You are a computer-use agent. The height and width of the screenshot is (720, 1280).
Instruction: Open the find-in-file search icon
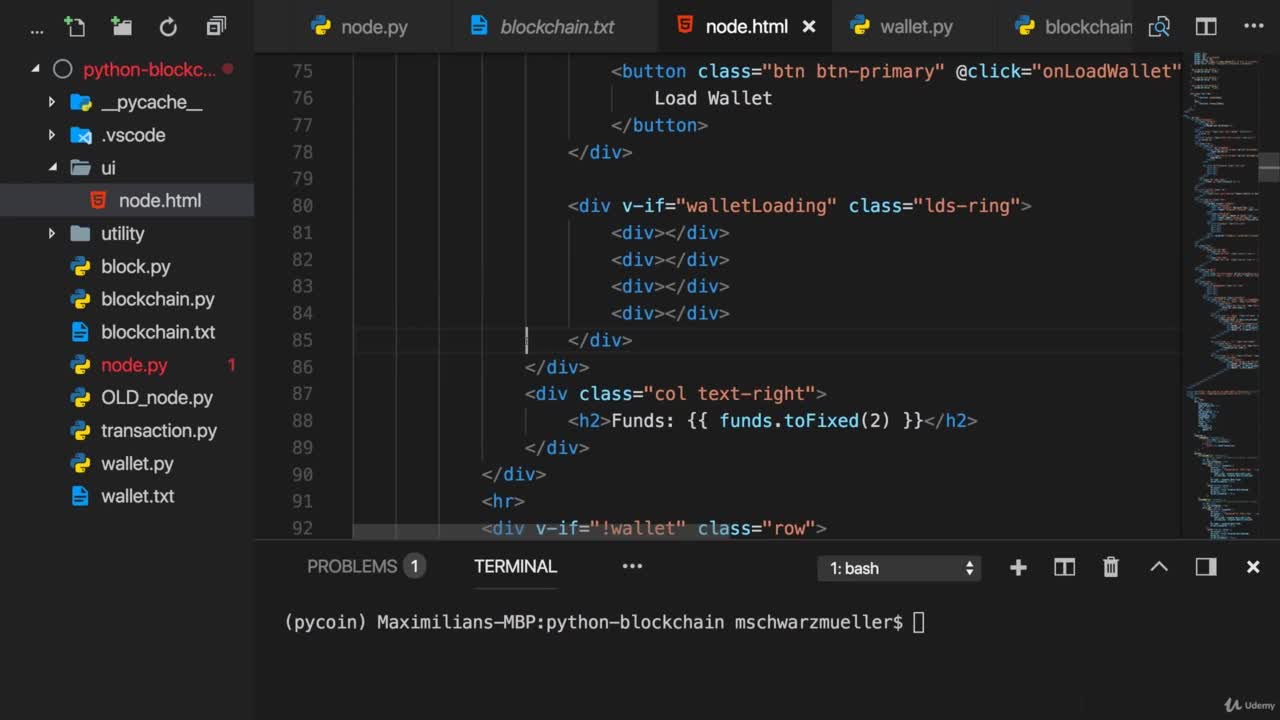[1159, 27]
